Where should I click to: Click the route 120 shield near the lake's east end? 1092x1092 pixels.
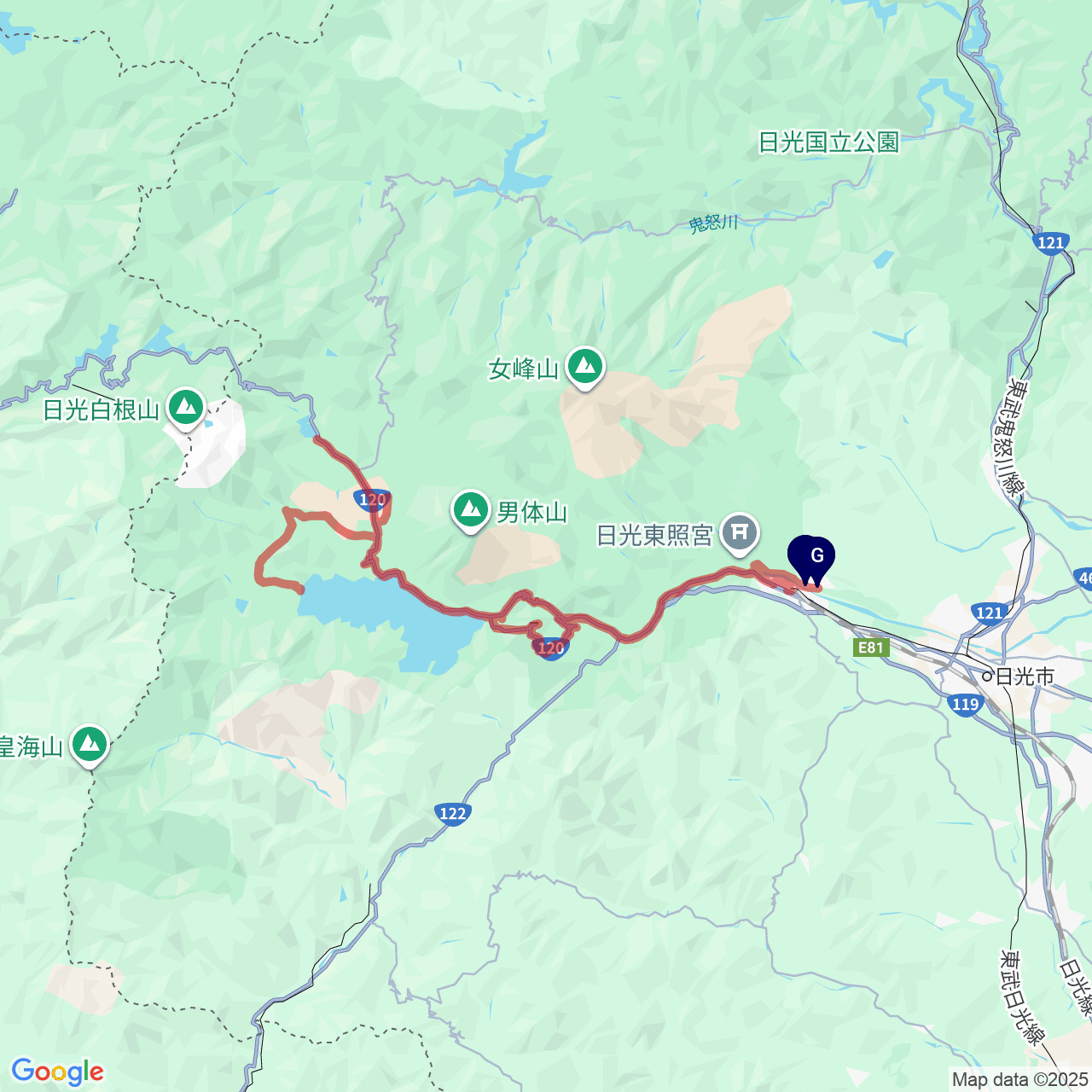(551, 648)
